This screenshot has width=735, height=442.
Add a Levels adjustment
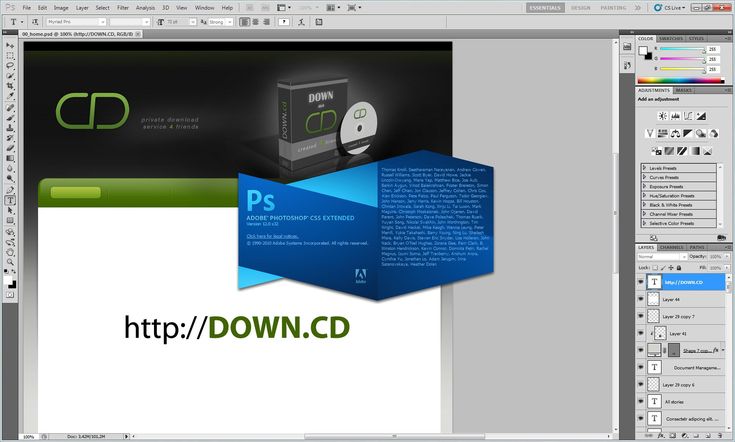pyautogui.click(x=675, y=116)
